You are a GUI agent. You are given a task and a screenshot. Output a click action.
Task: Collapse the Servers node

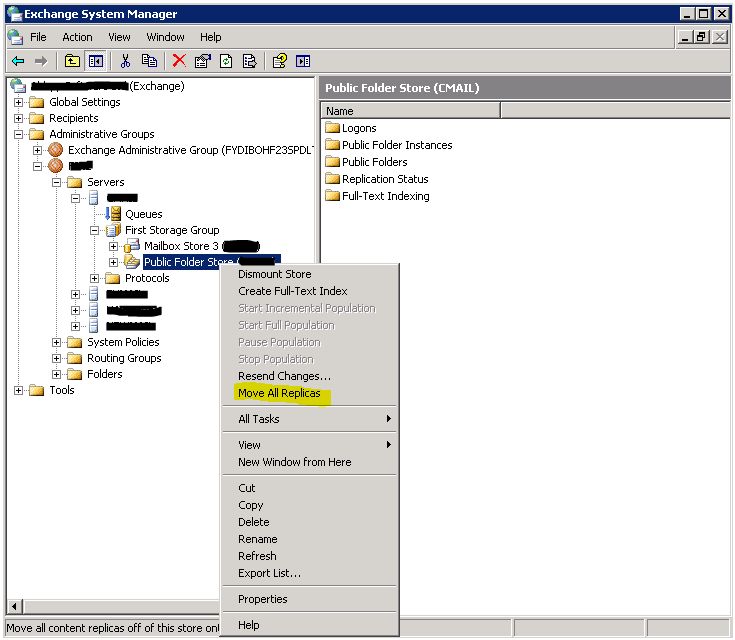point(56,182)
